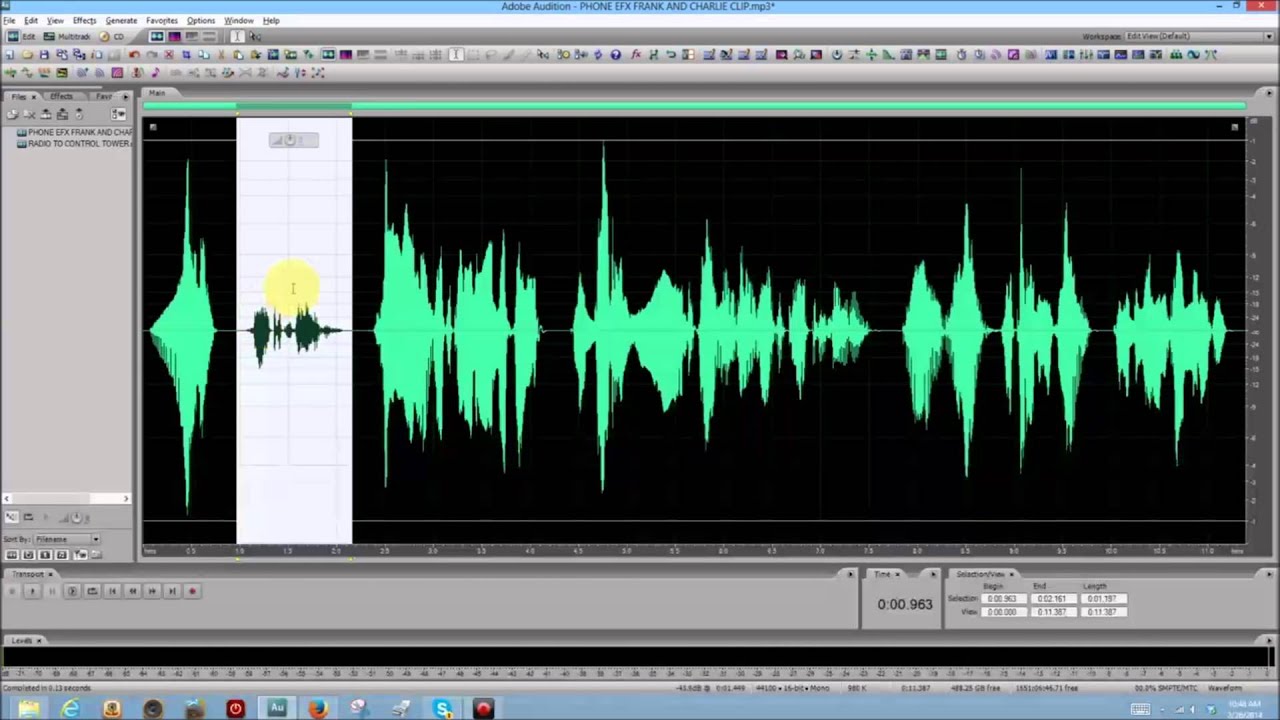The height and width of the screenshot is (720, 1280).
Task: Save file with floppy disk icon
Action: tap(44, 54)
